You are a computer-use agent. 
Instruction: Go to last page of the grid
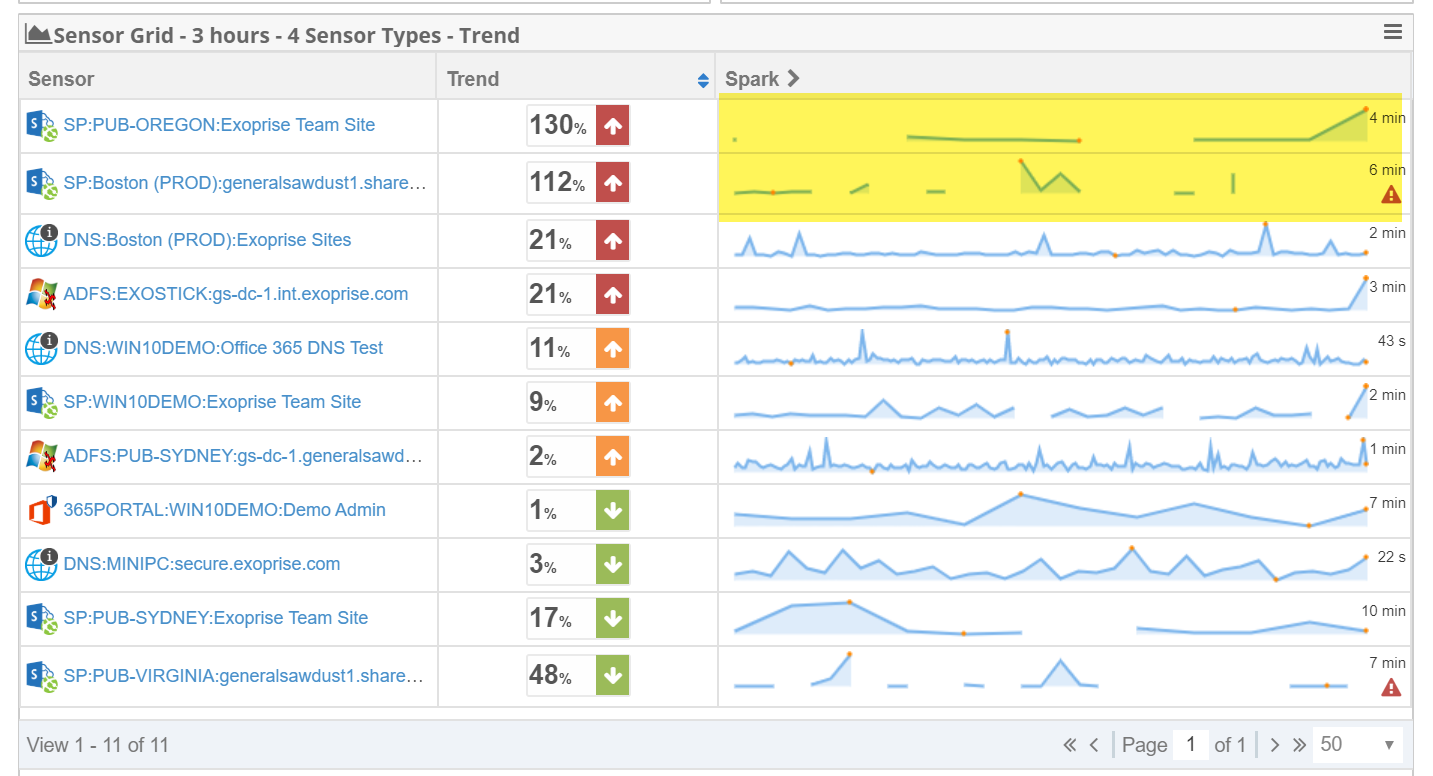pyautogui.click(x=1299, y=745)
